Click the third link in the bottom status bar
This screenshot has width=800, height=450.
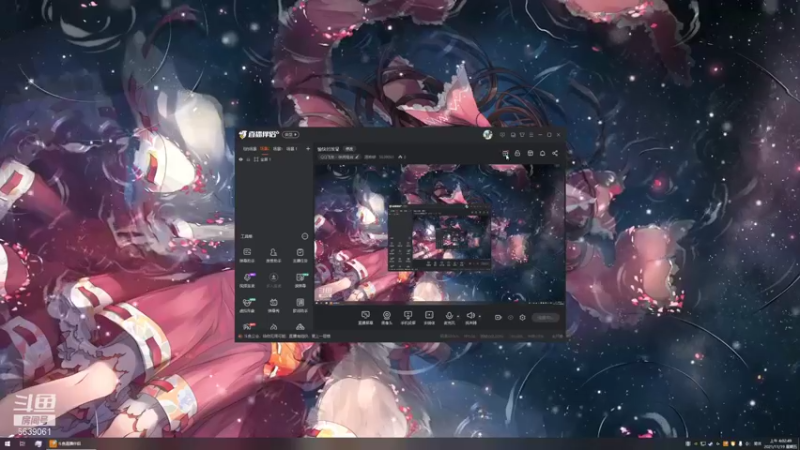coord(298,336)
